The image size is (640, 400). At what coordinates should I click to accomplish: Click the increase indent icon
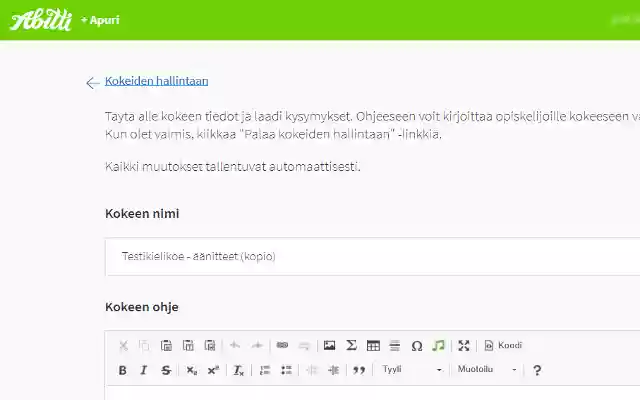click(333, 370)
